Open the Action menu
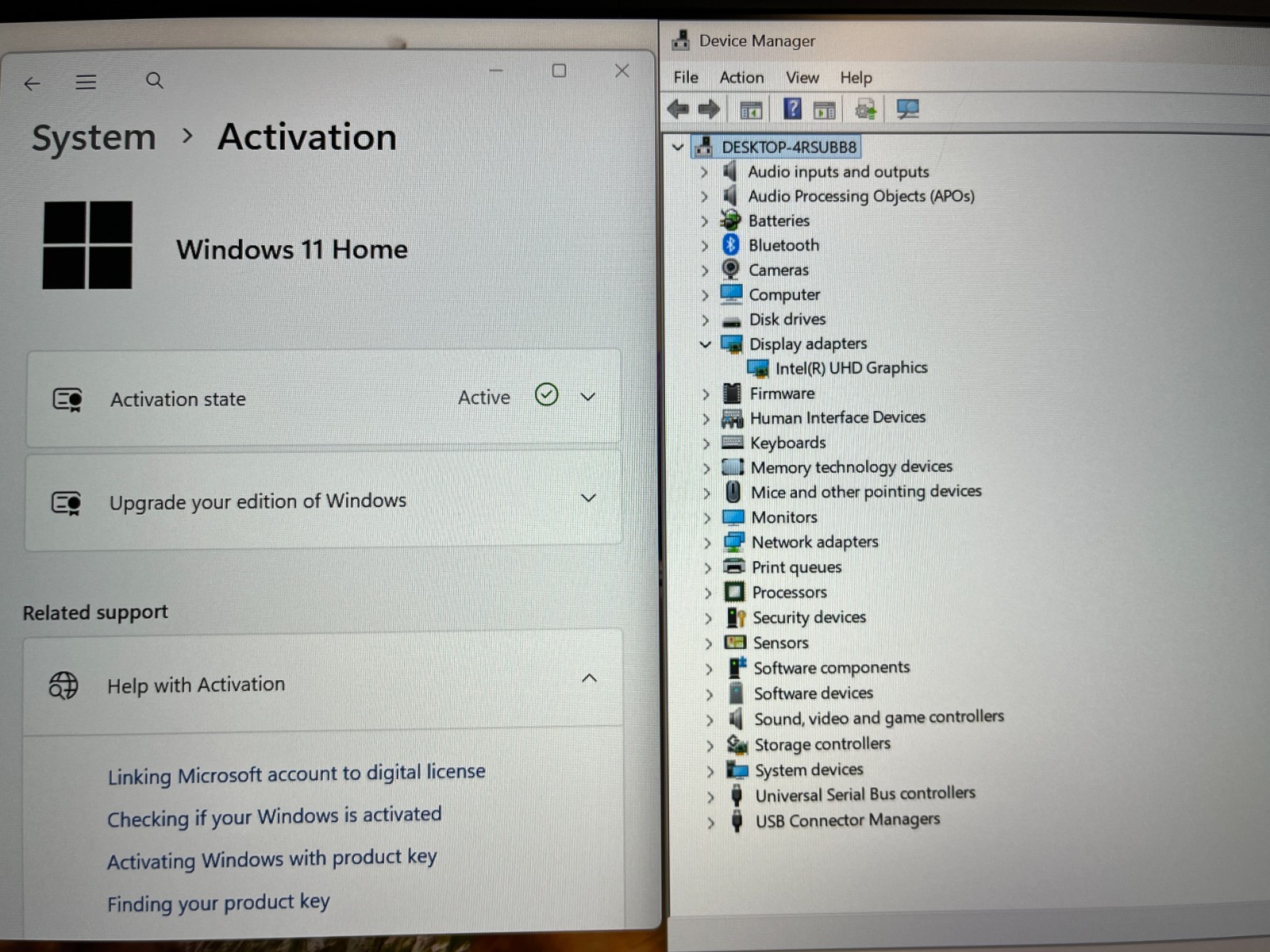Image resolution: width=1270 pixels, height=952 pixels. (741, 77)
